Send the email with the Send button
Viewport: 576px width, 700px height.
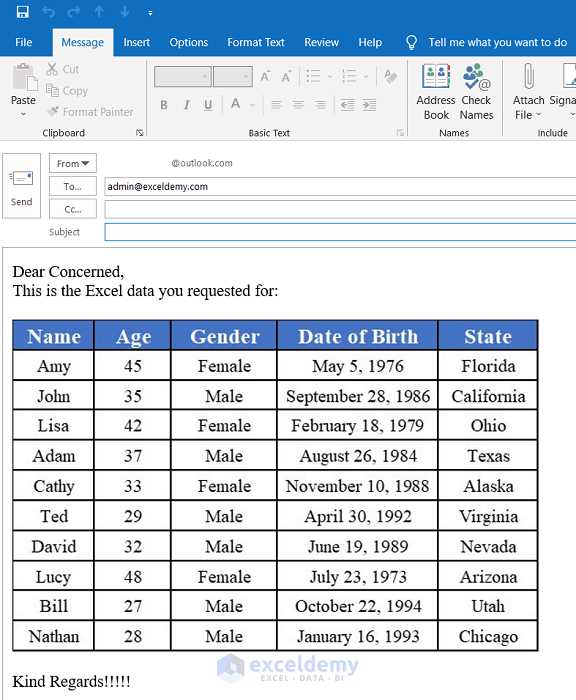pyautogui.click(x=21, y=186)
